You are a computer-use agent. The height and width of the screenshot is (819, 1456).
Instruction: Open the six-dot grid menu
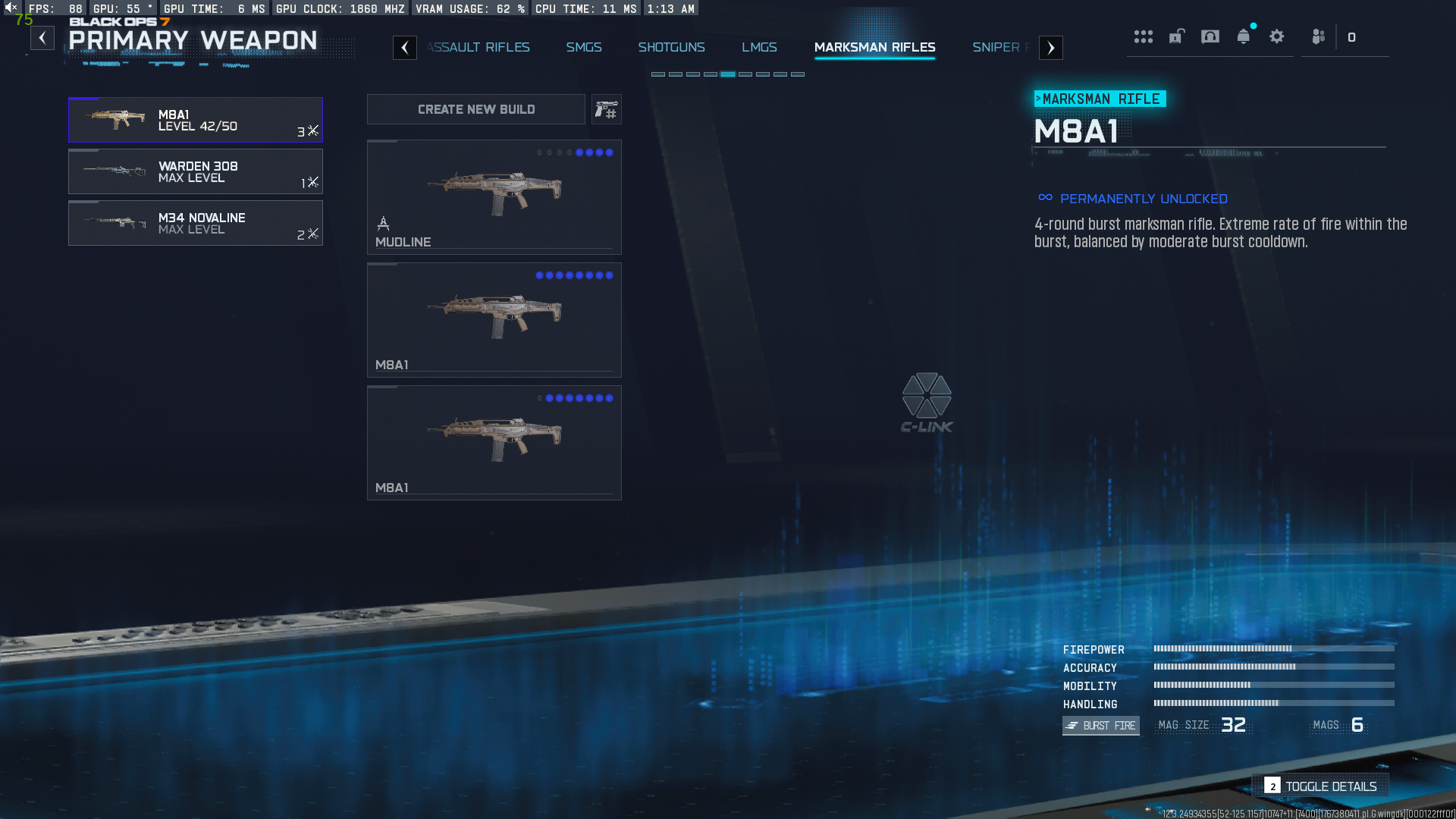[1144, 36]
